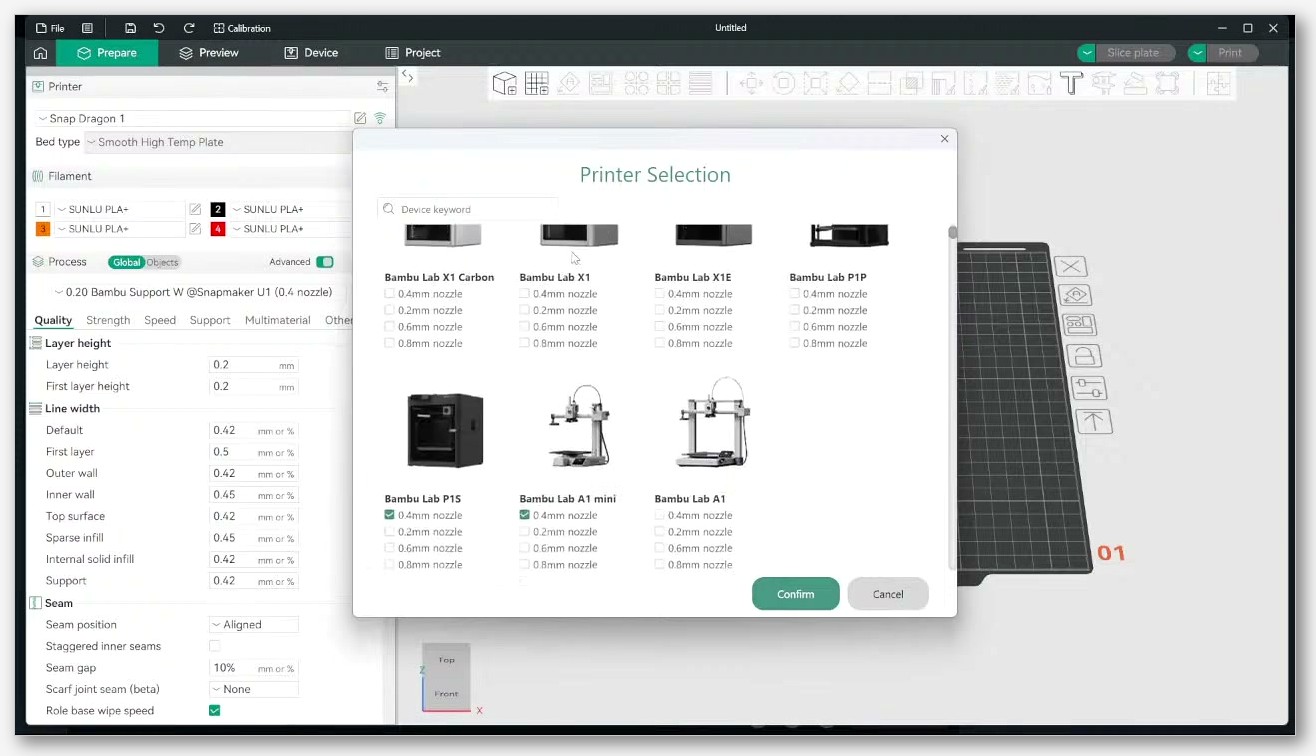Click the second title-bar icon beside File
Image resolution: width=1316 pixels, height=756 pixels.
pyautogui.click(x=87, y=28)
